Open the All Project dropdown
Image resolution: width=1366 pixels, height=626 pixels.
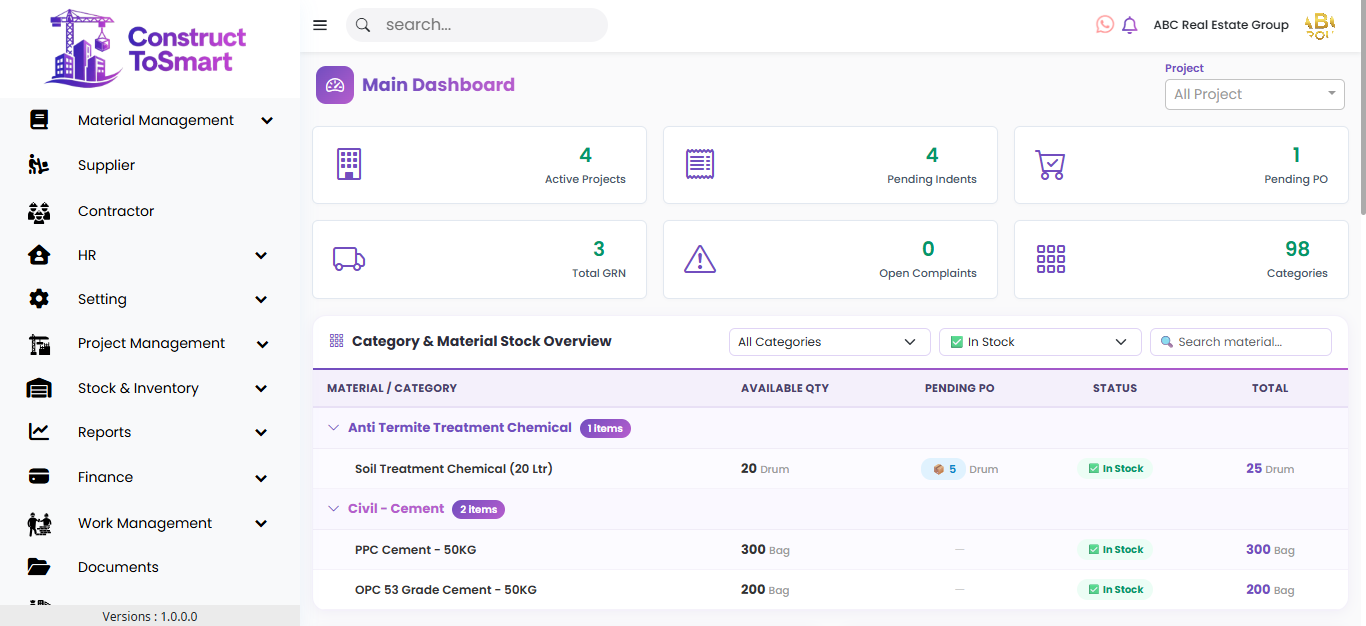1255,94
